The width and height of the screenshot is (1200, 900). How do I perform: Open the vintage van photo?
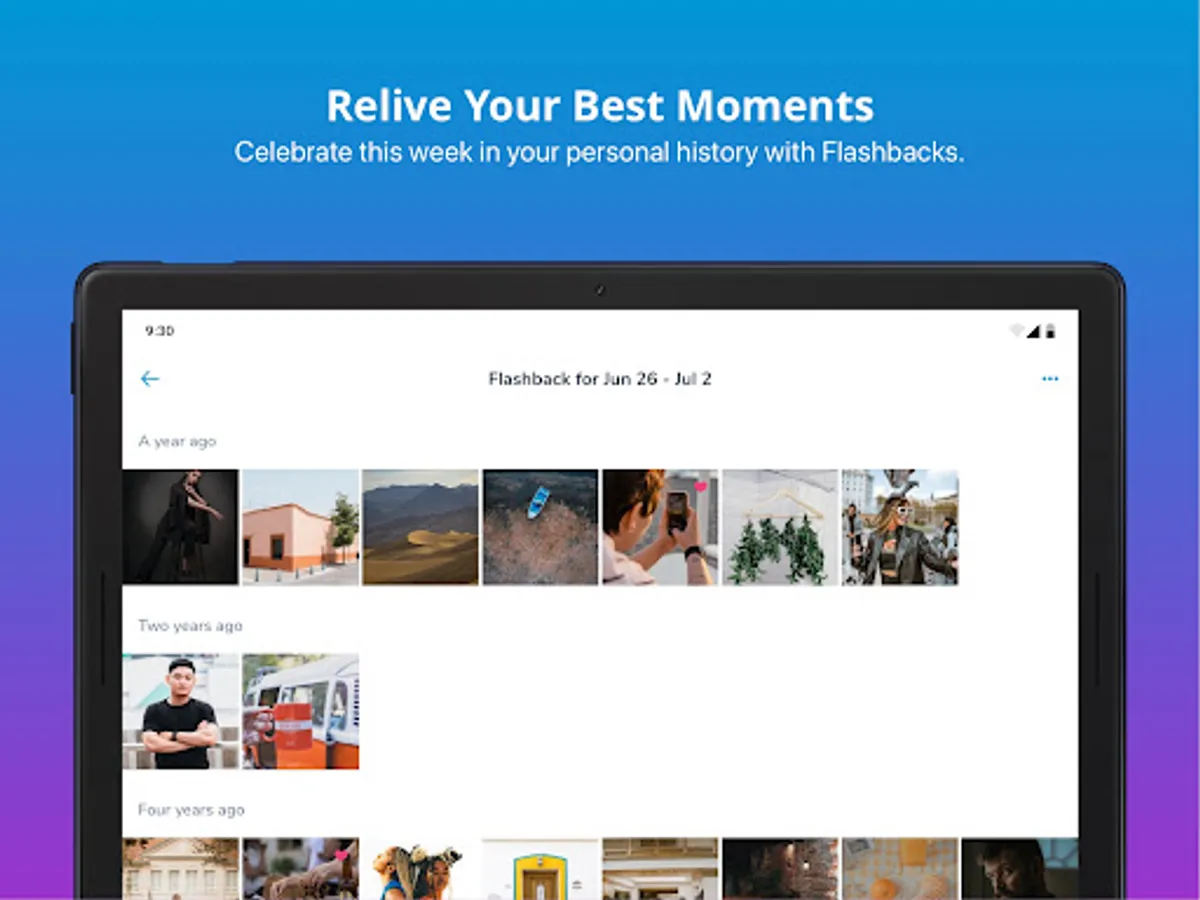[x=300, y=711]
